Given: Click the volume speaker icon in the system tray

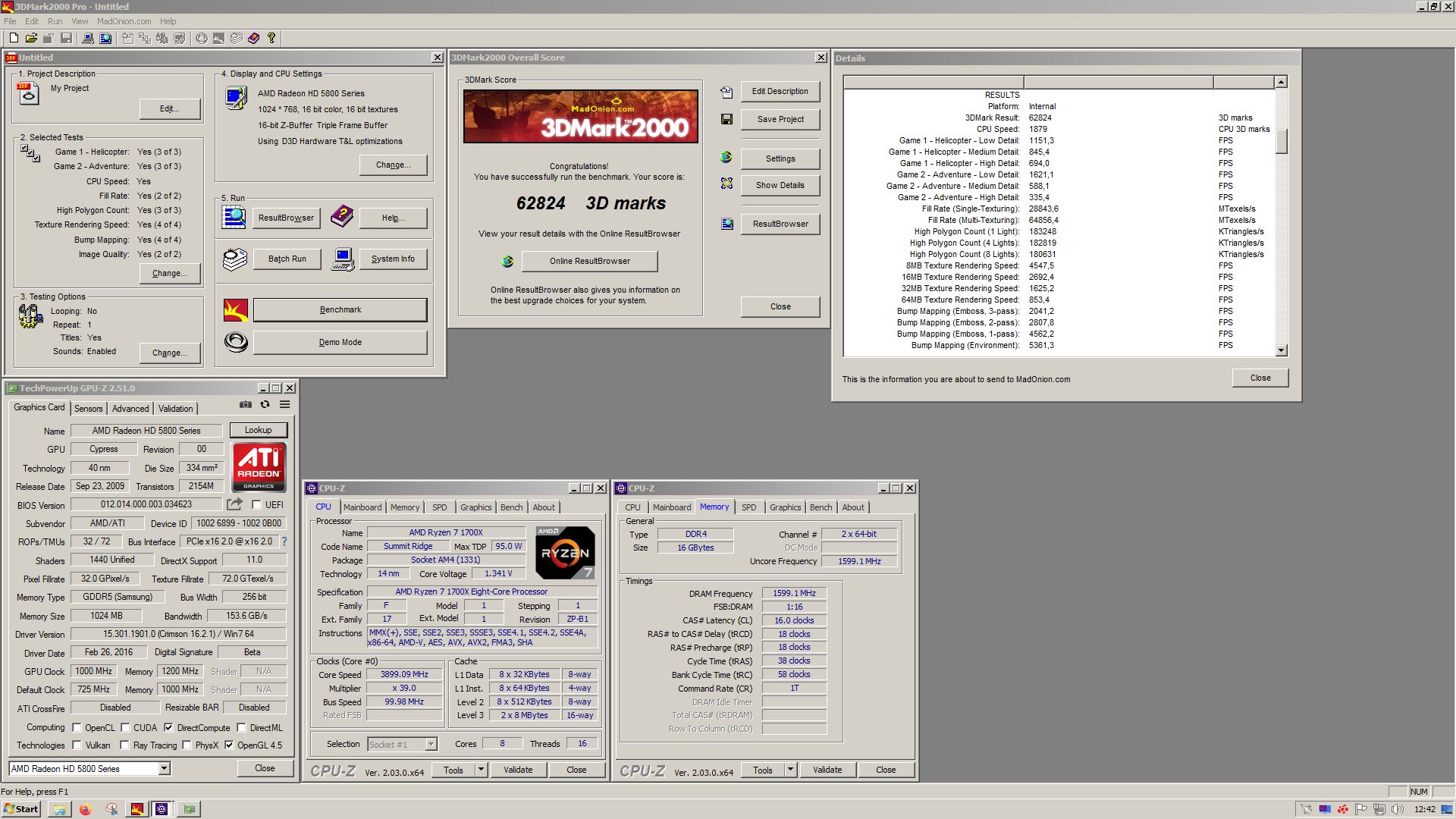Looking at the screenshot, I should click(1398, 809).
